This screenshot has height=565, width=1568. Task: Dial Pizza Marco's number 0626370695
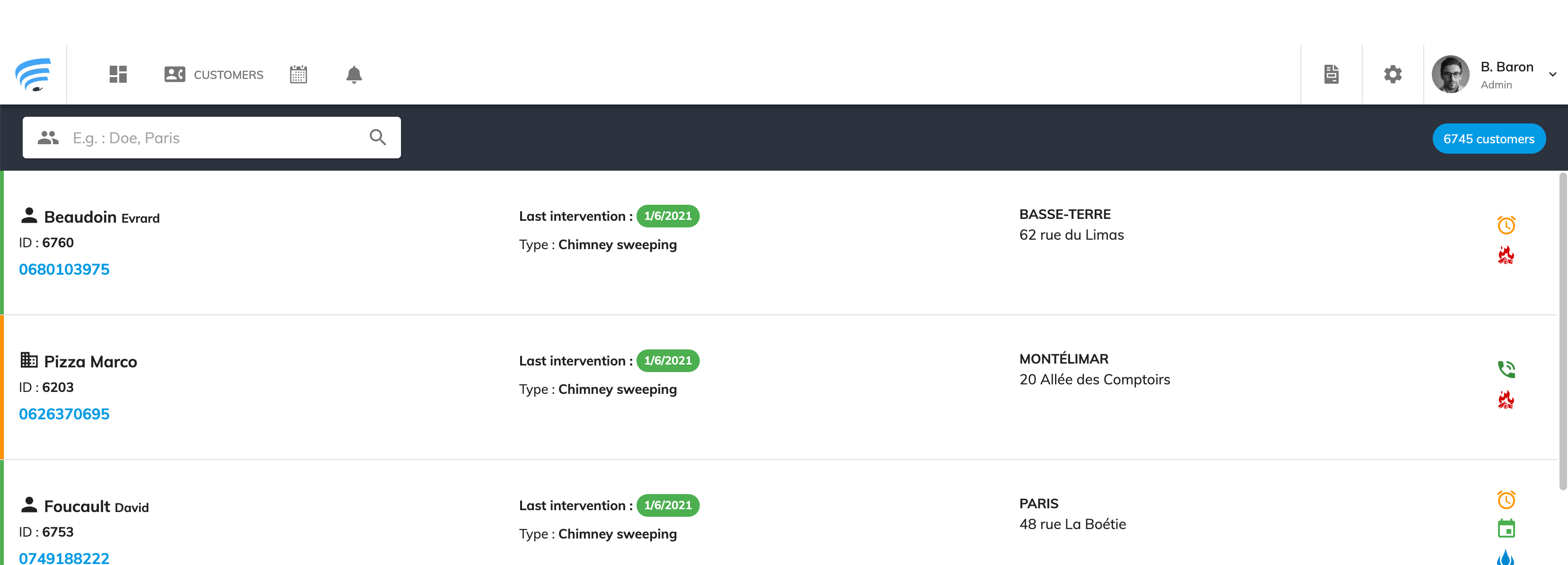(x=64, y=414)
